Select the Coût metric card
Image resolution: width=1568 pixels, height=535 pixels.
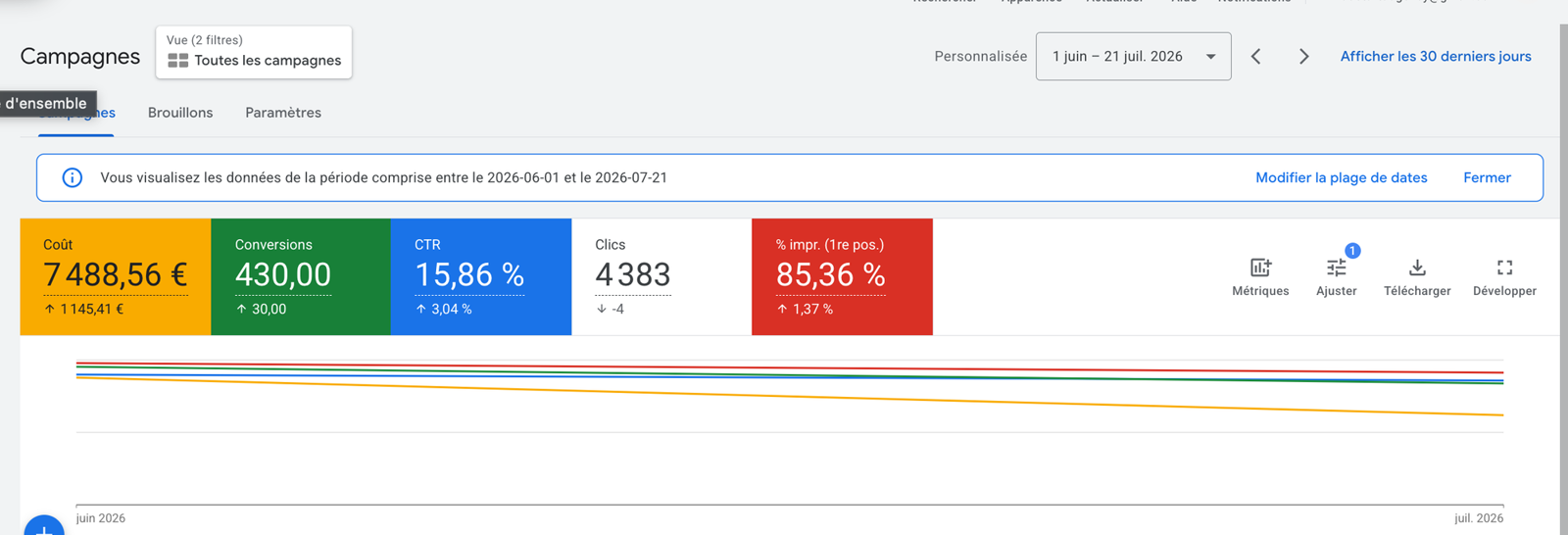tap(116, 276)
